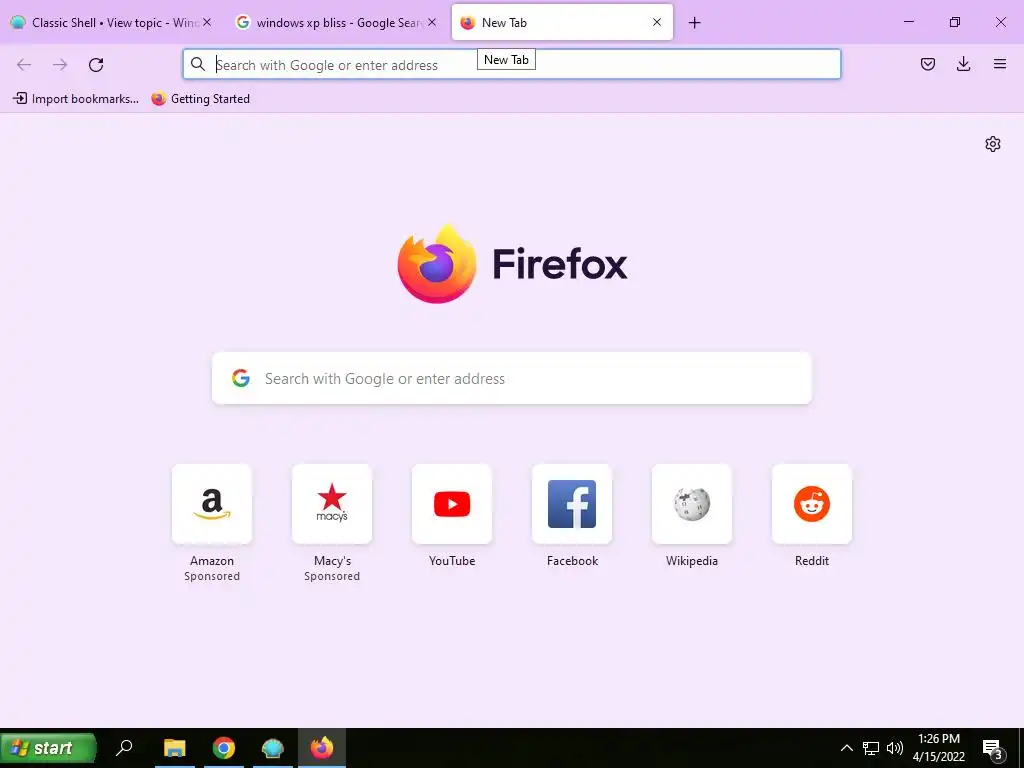The width and height of the screenshot is (1024, 768).
Task: Open network status tray icon
Action: pyautogui.click(x=871, y=748)
